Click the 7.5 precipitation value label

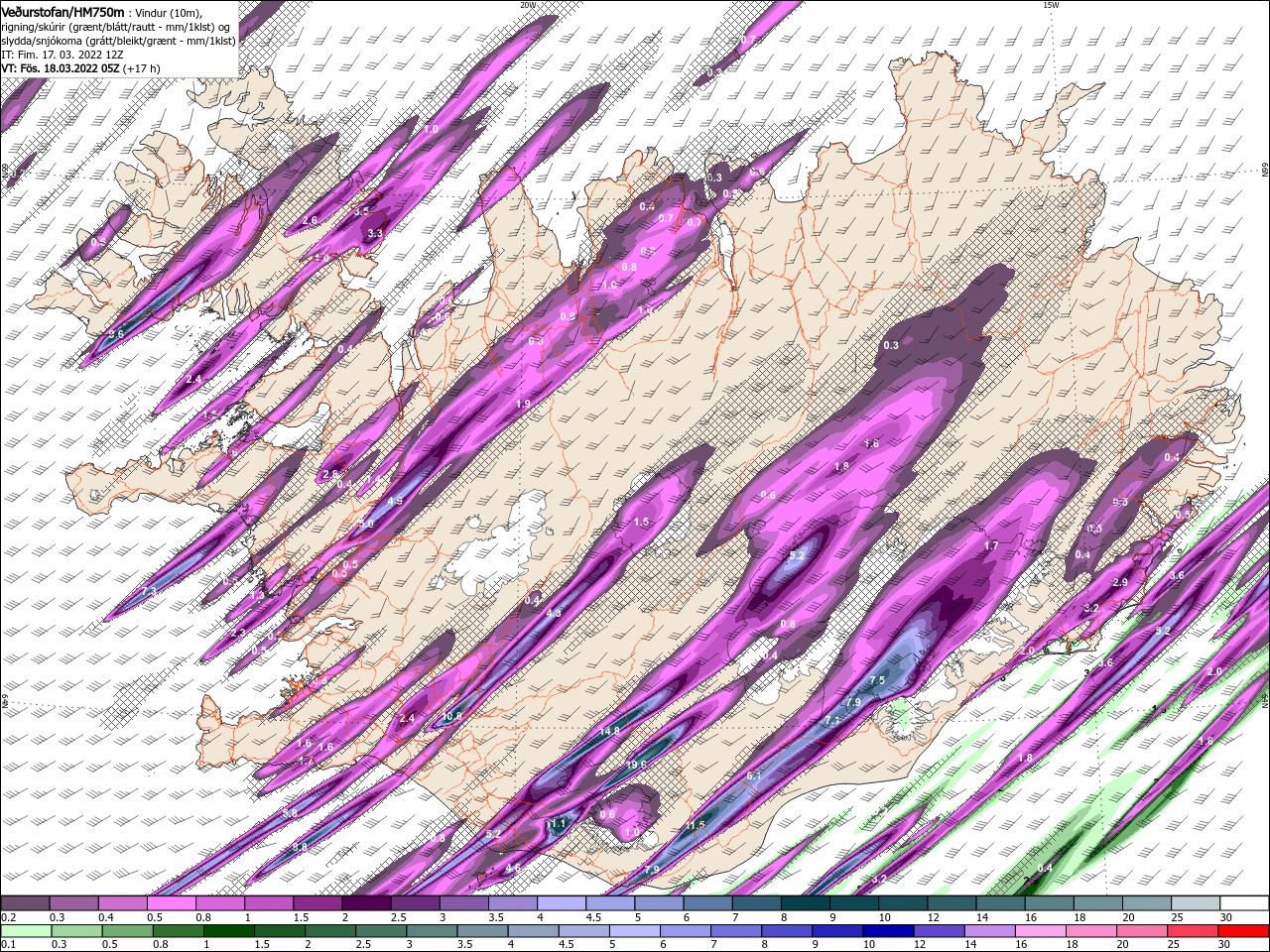click(x=877, y=680)
